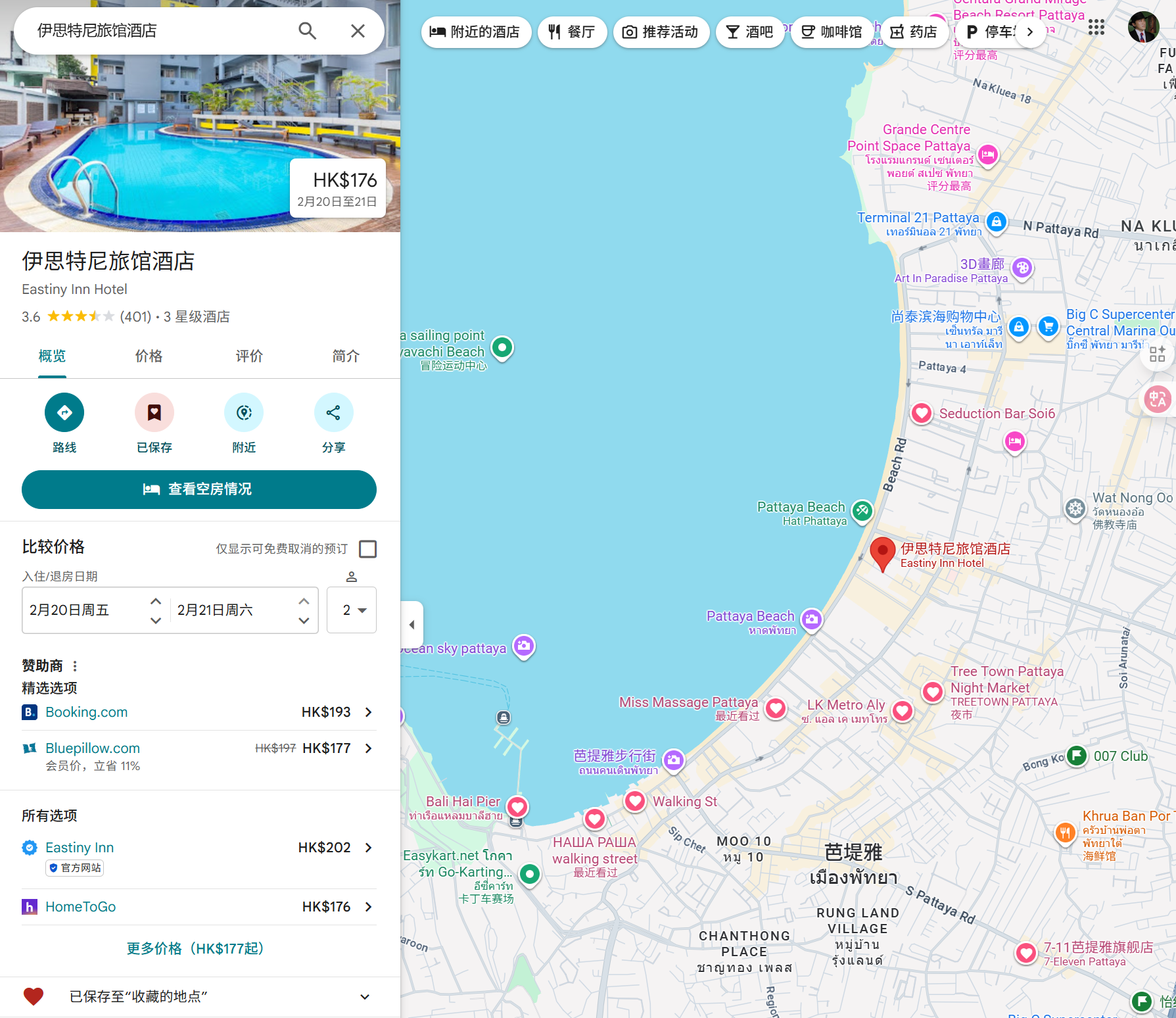1176x1018 pixels.
Task: Filter map by 酒吧 chip
Action: pos(749,32)
